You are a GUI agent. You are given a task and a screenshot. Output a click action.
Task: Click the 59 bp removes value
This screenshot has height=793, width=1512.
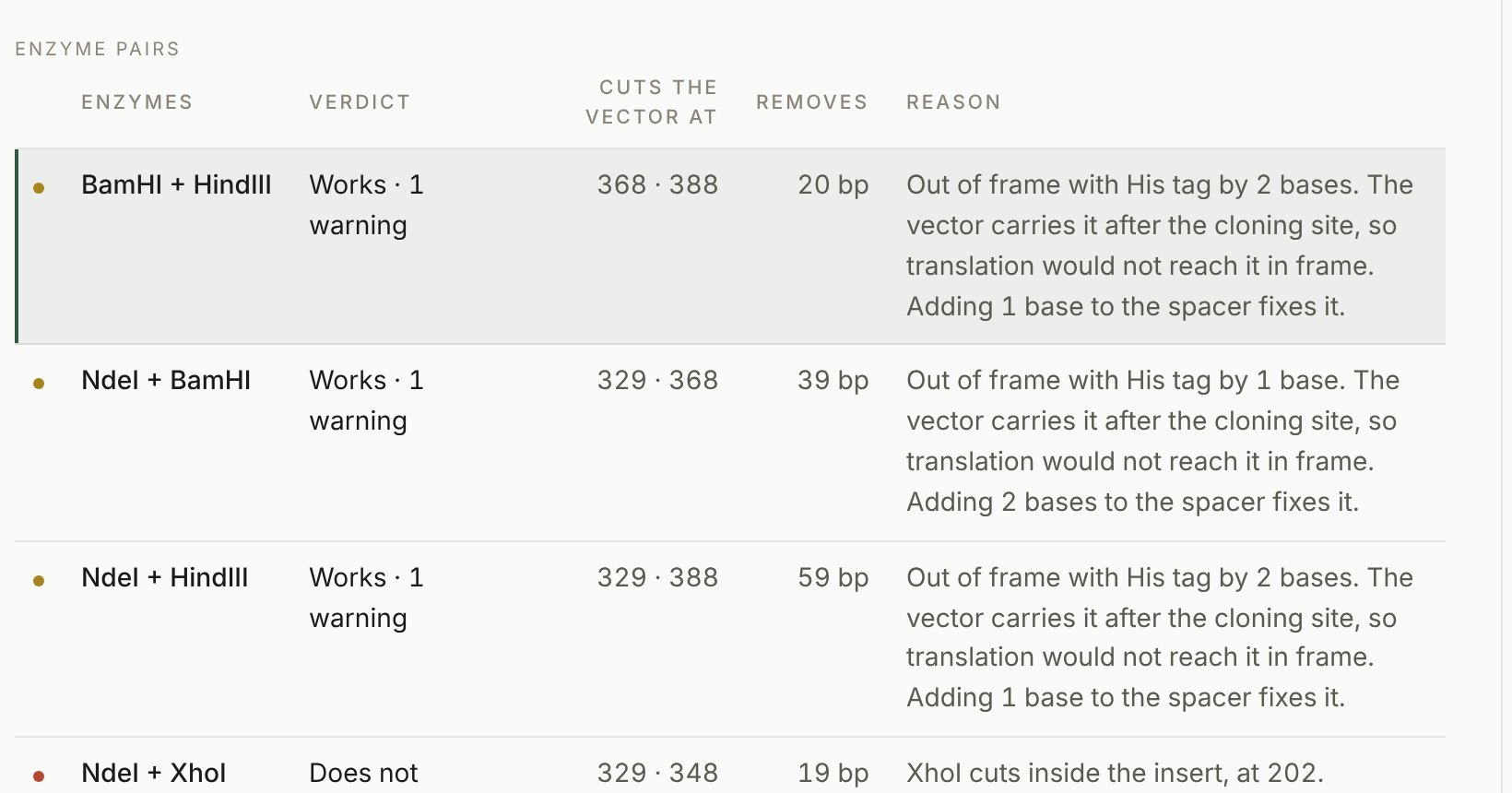(x=833, y=577)
